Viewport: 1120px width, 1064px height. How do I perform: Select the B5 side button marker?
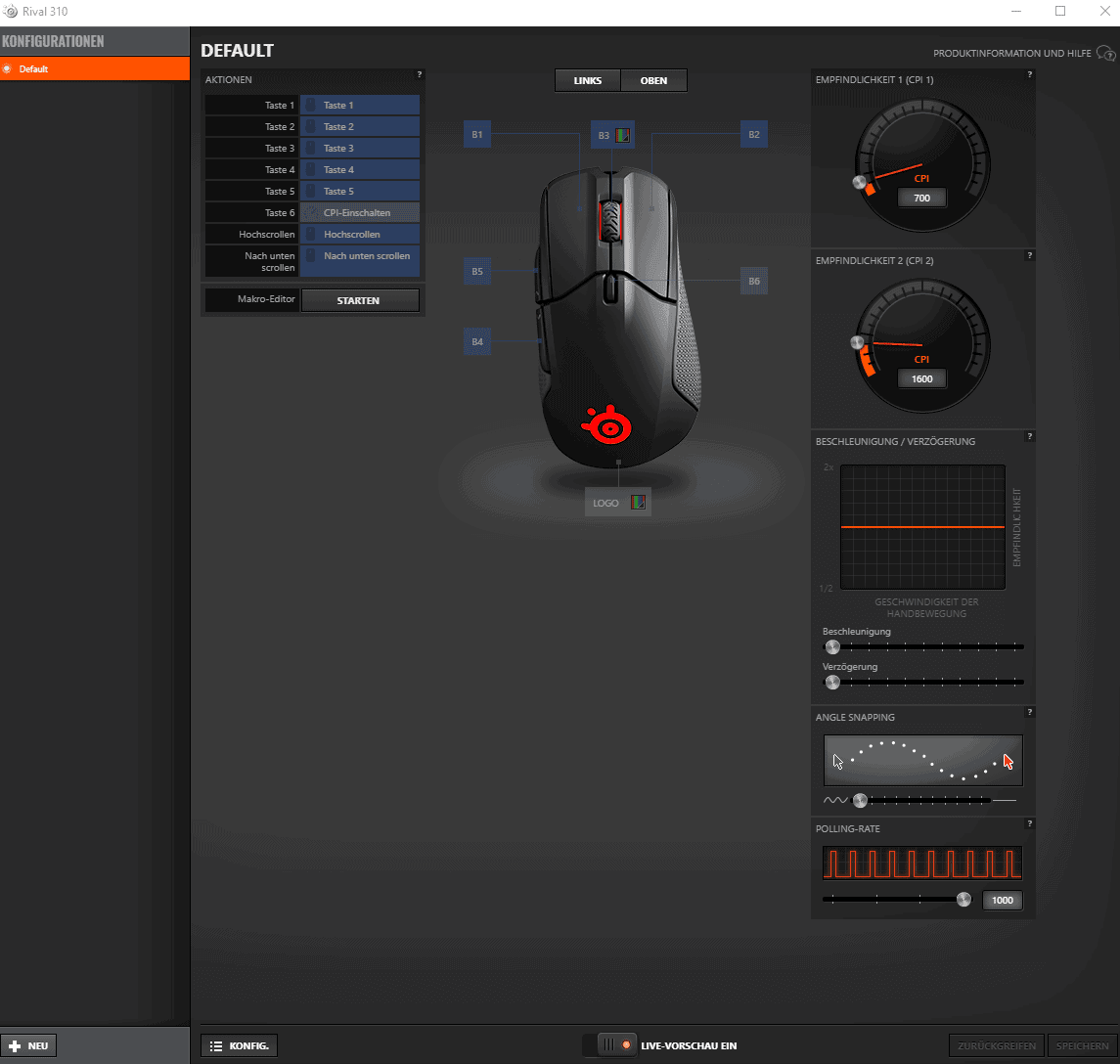477,271
